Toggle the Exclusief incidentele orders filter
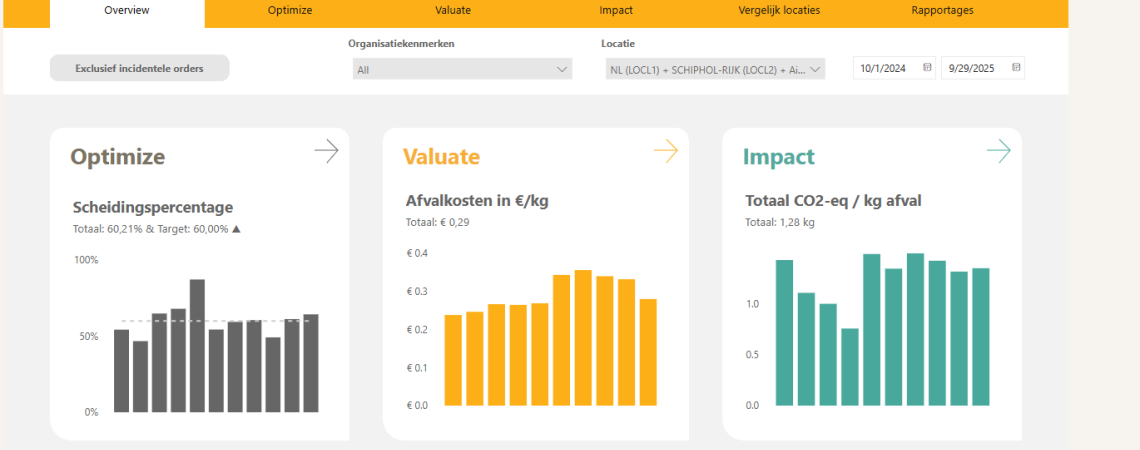Viewport: 1140px width, 450px height. tap(139, 68)
